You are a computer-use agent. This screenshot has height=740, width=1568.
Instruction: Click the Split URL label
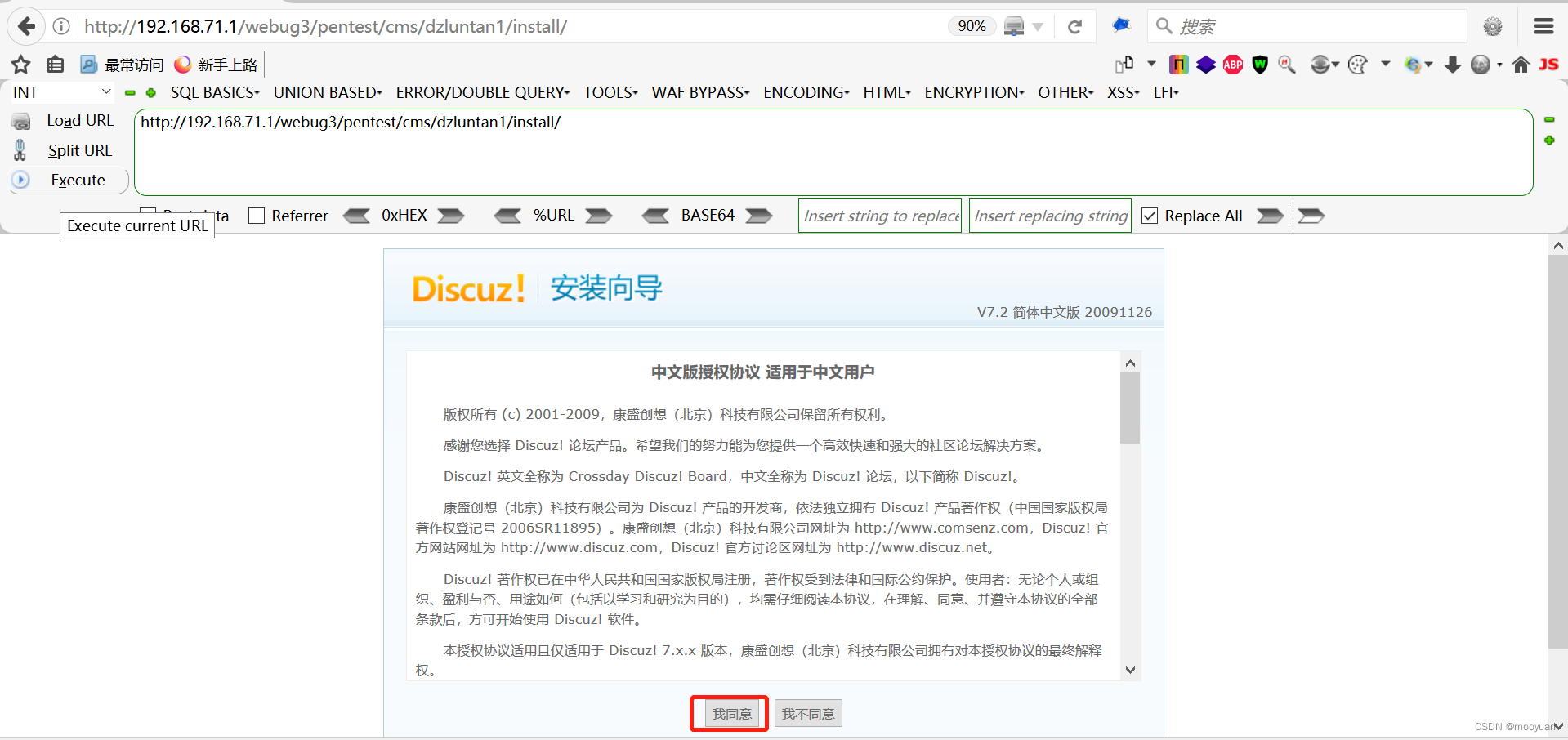[x=80, y=150]
